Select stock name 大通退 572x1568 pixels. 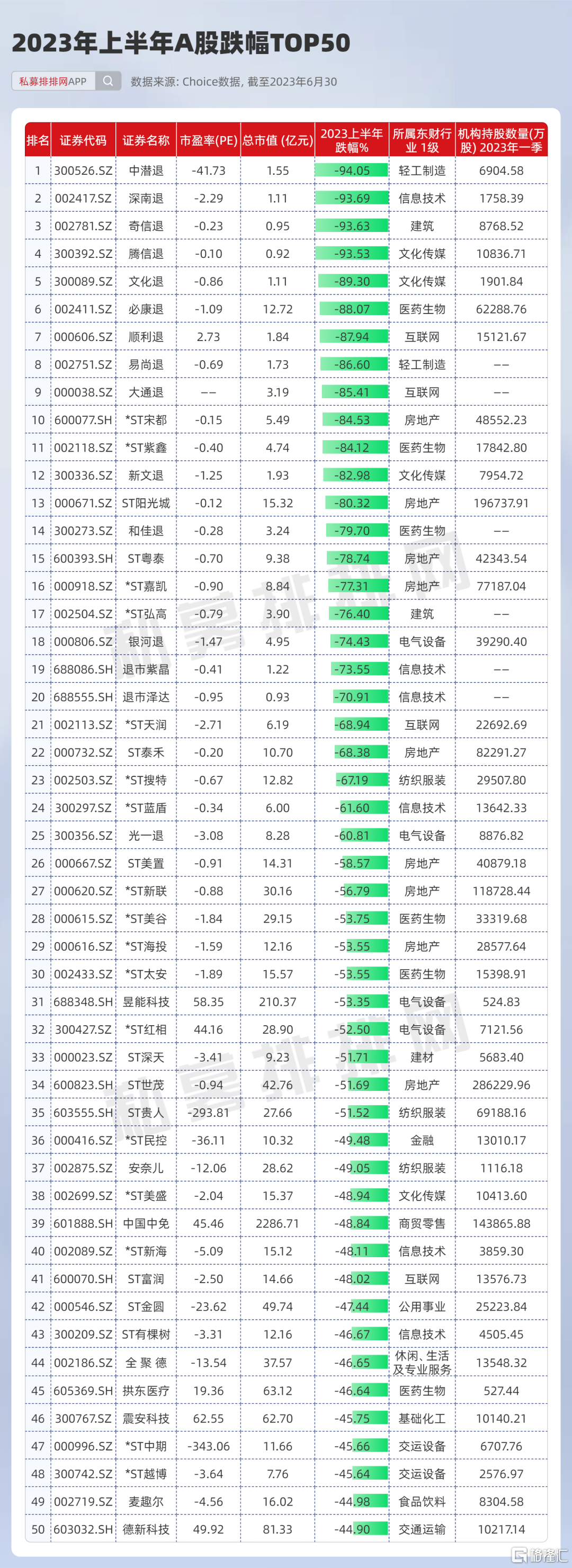[x=146, y=392]
